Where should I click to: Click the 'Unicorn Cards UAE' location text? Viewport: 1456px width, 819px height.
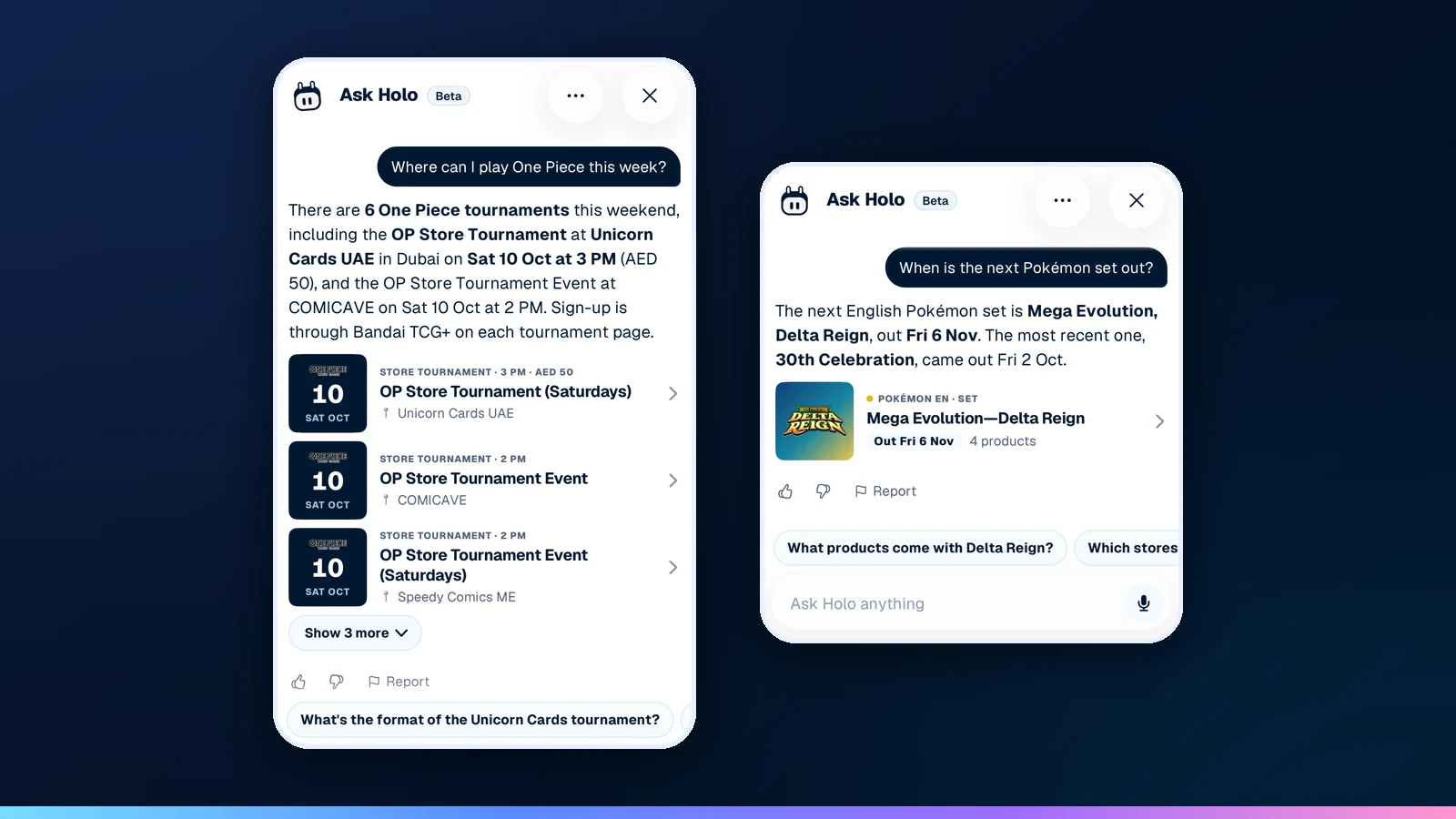pos(456,413)
